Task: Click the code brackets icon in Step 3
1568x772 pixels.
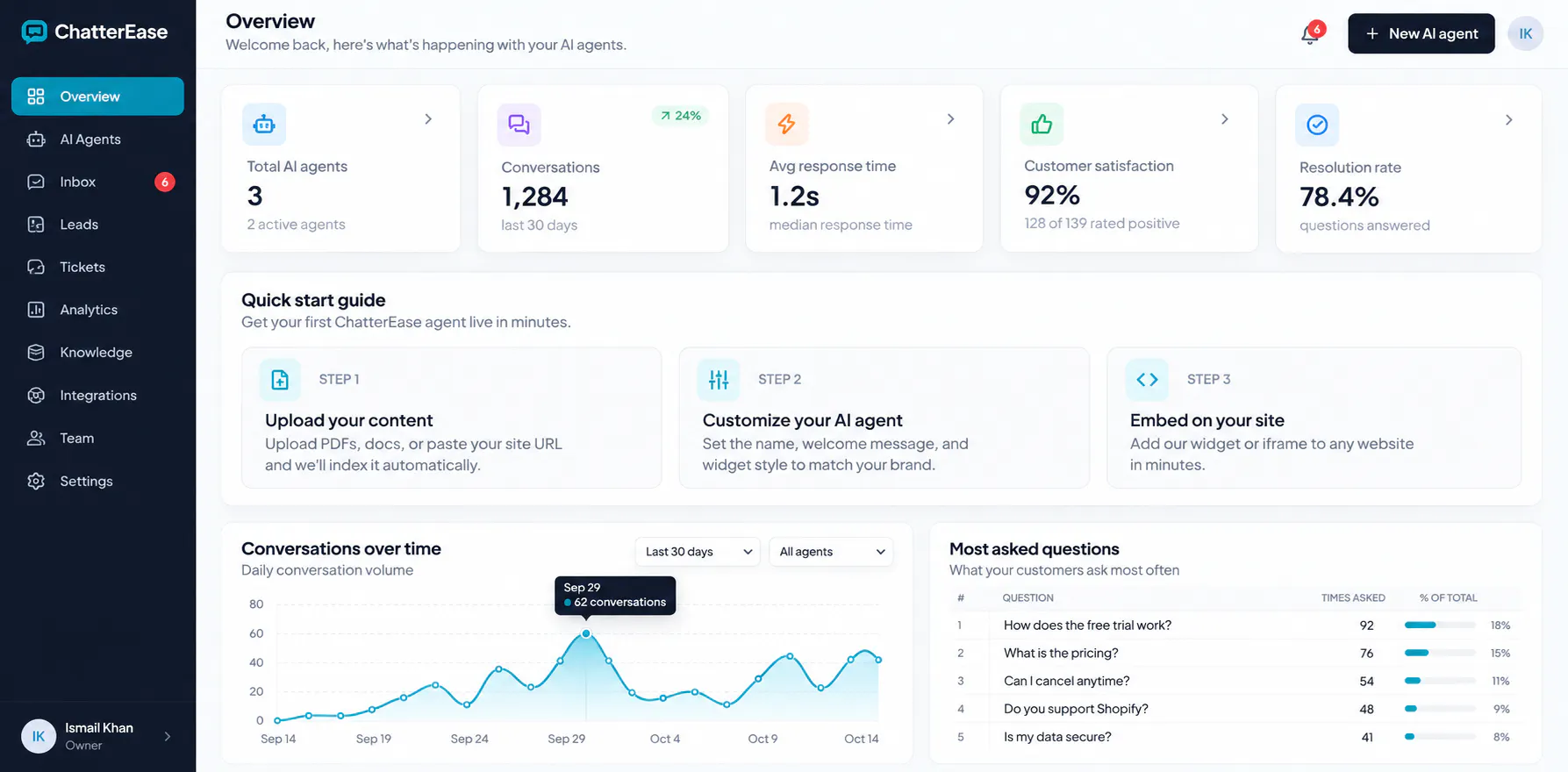Action: [x=1147, y=380]
